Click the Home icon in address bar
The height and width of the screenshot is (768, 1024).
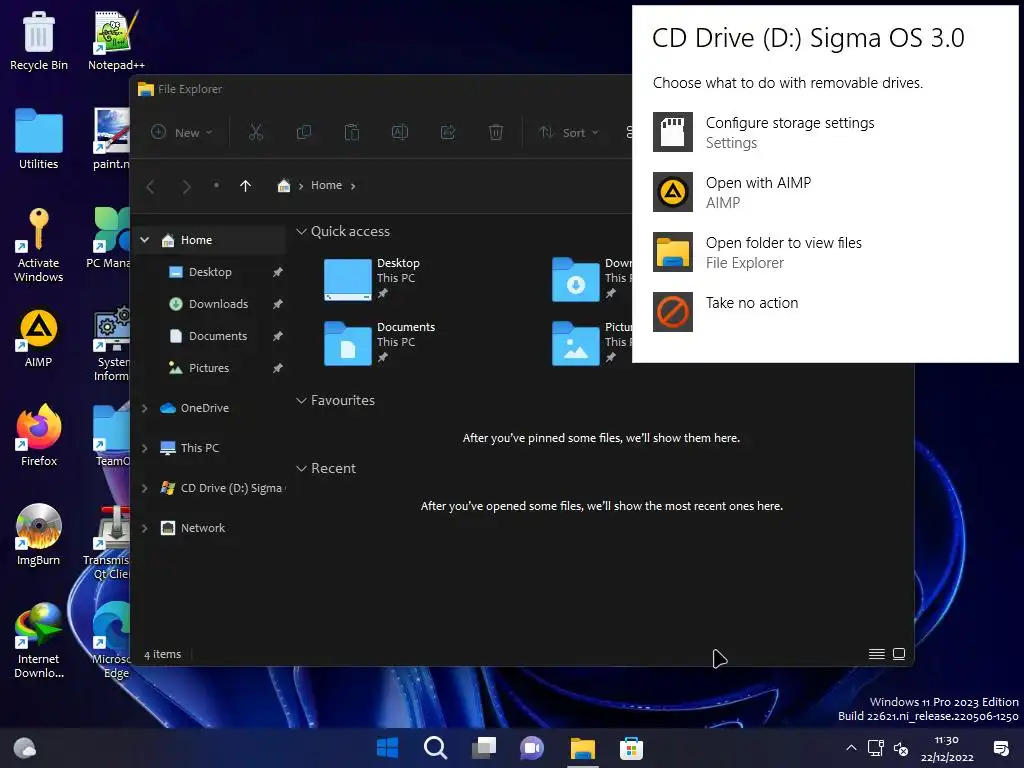point(283,185)
